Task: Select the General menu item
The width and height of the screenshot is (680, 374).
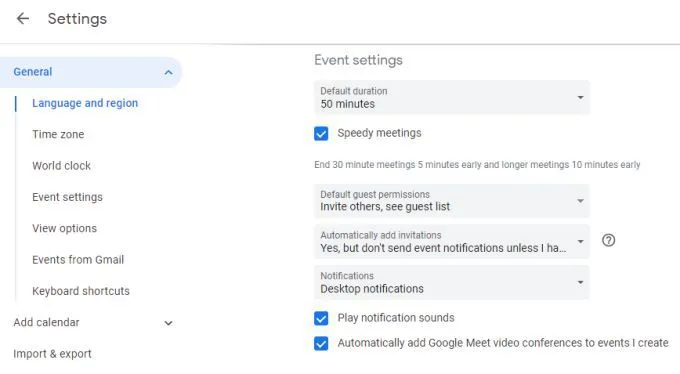Action: 91,72
